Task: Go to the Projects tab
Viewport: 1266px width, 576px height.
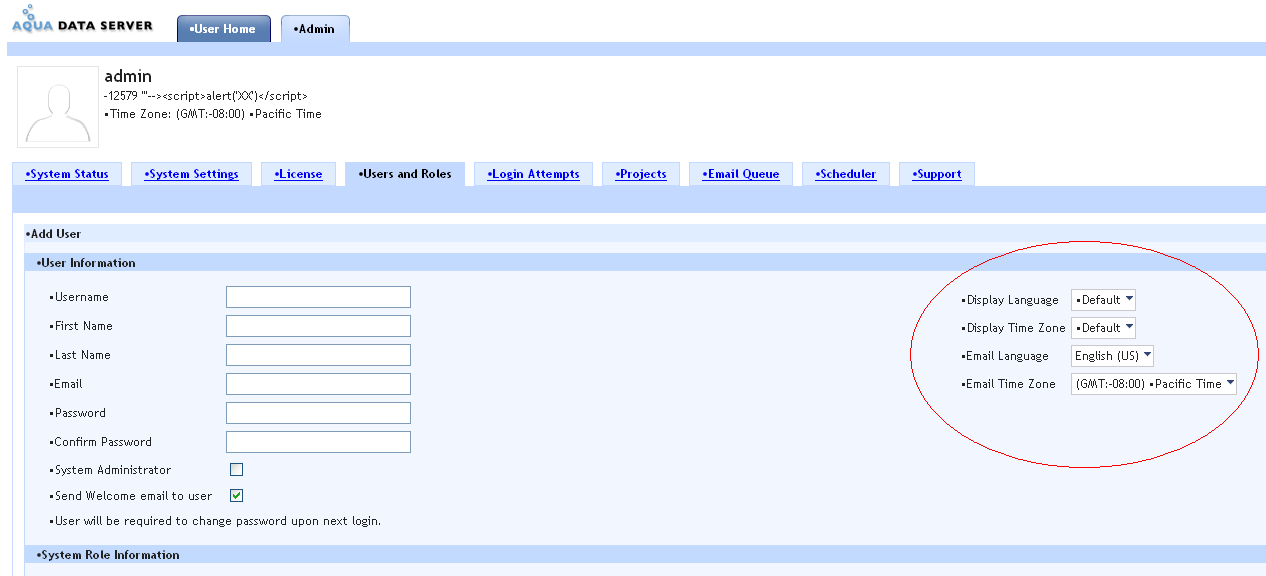Action: pyautogui.click(x=641, y=174)
